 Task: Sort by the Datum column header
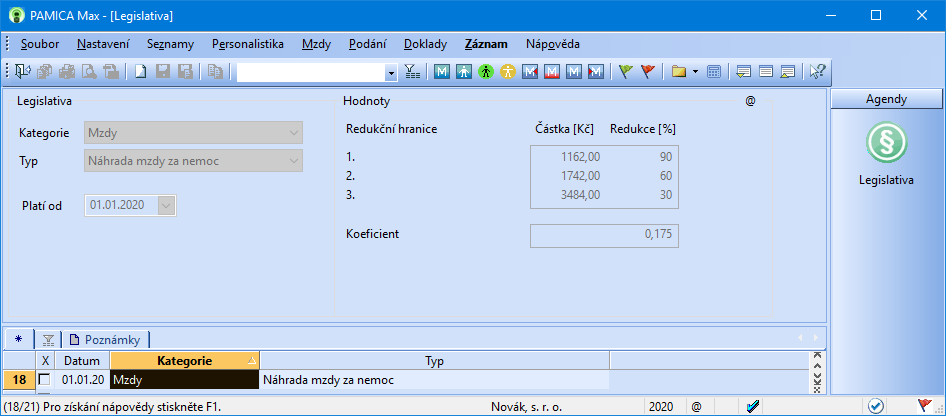(82, 361)
